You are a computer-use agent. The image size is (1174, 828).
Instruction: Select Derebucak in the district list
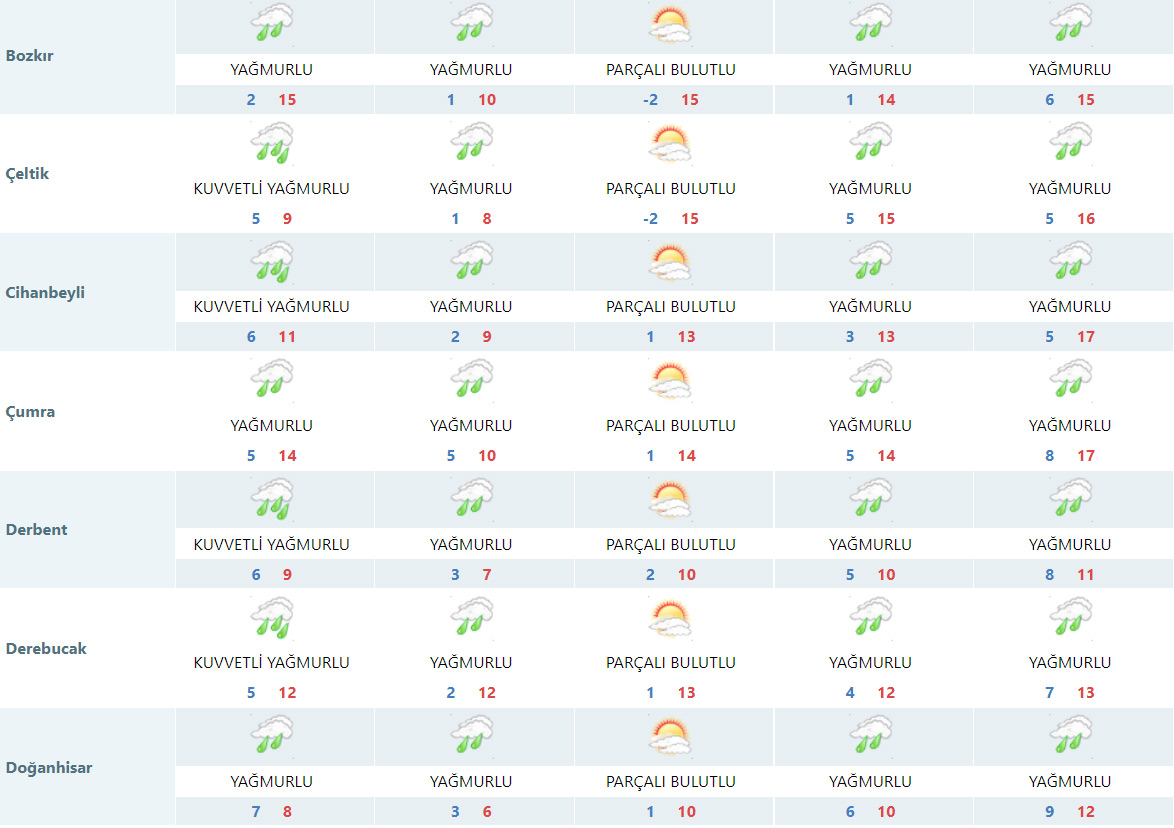(46, 649)
